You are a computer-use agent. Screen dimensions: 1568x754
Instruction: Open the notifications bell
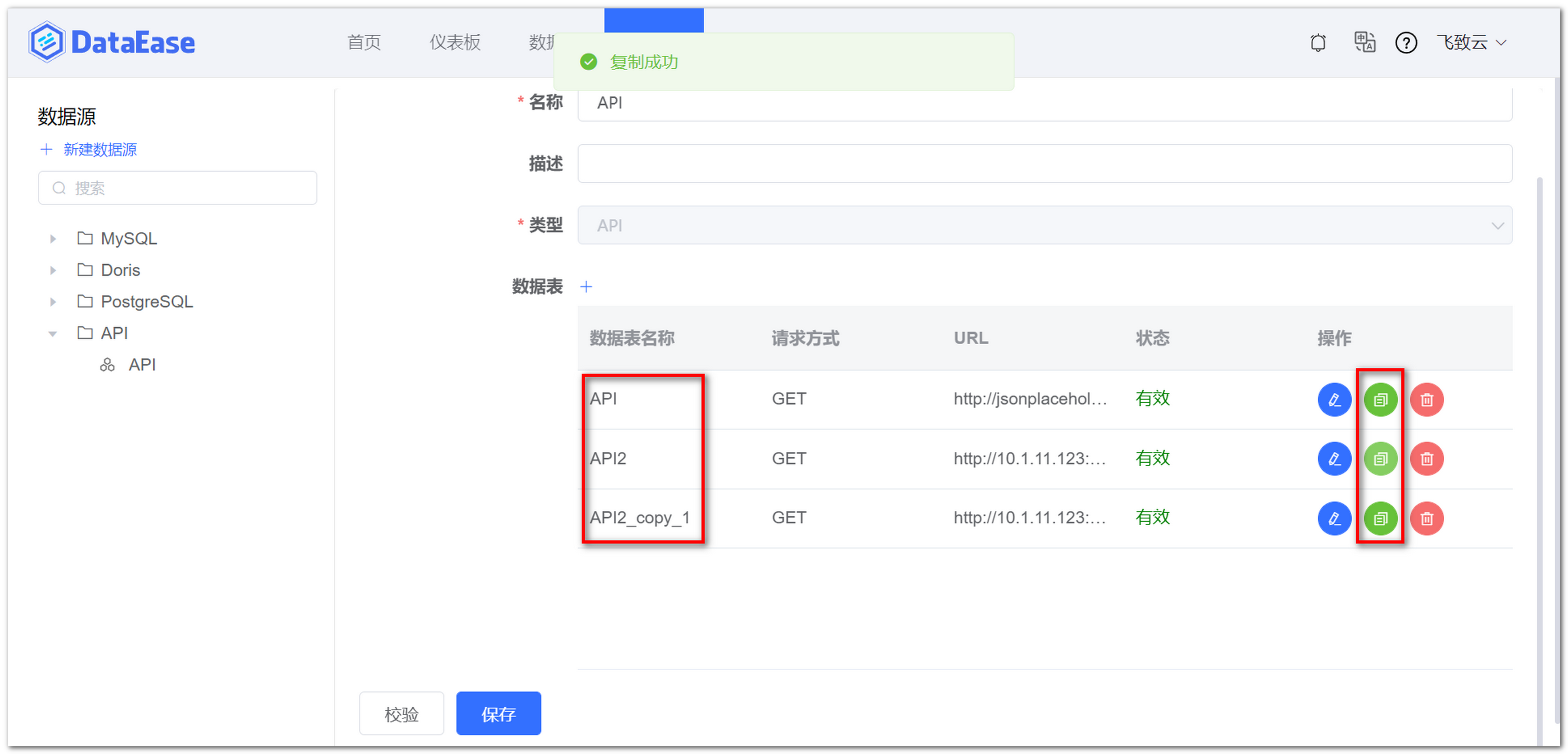[1318, 42]
